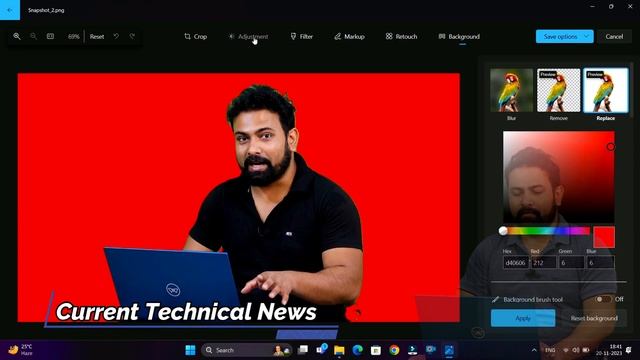Open the Crop tab
This screenshot has height=360, width=640.
[196, 37]
